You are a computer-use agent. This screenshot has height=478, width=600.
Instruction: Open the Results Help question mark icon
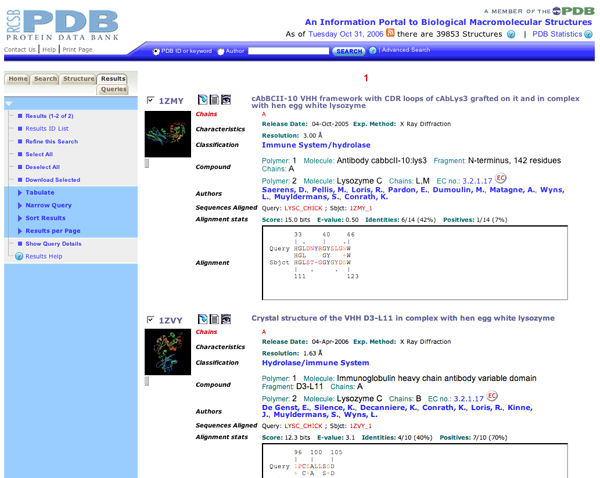click(12, 256)
